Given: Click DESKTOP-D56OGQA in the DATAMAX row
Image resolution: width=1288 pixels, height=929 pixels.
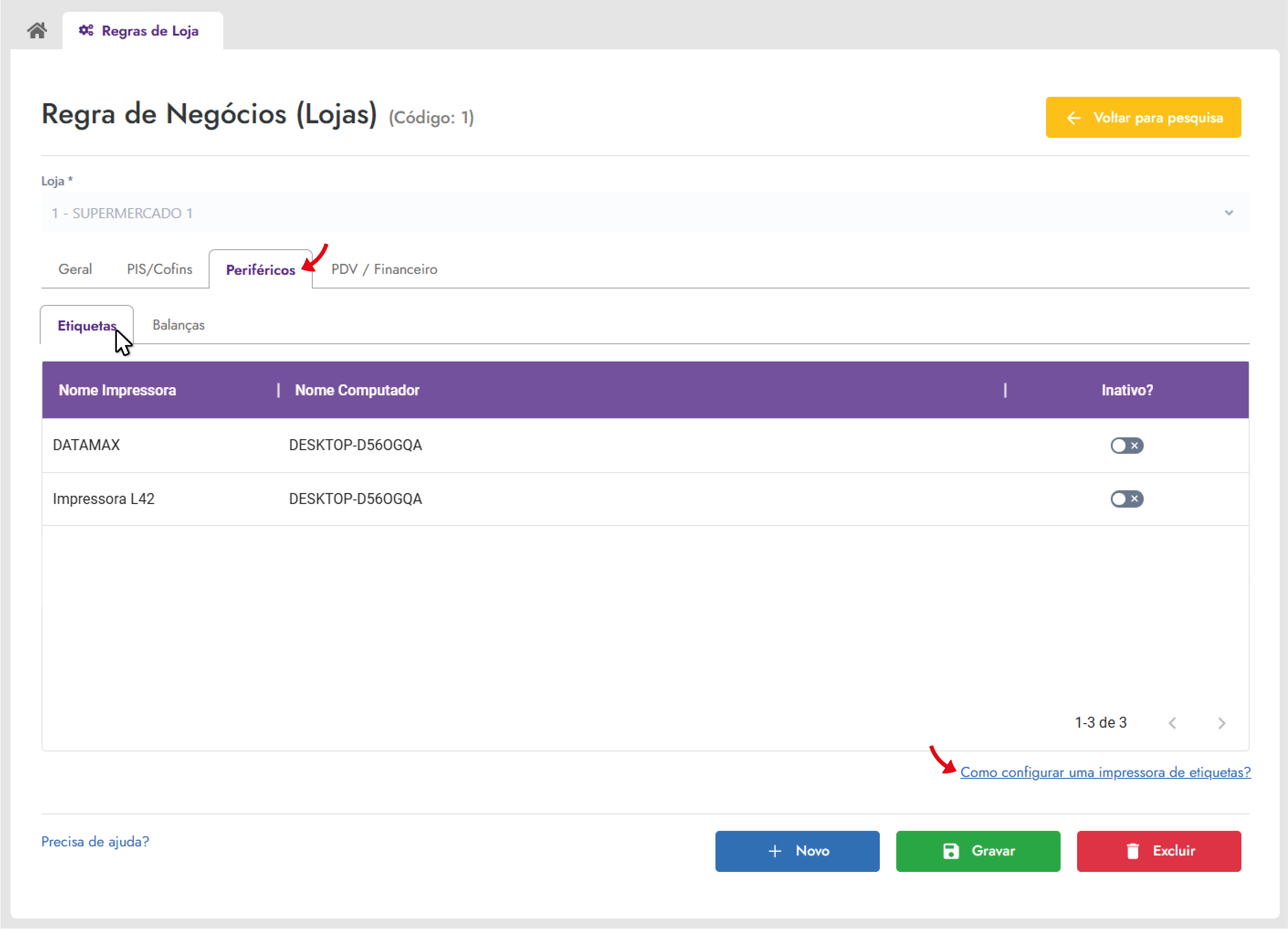Looking at the screenshot, I should [356, 445].
